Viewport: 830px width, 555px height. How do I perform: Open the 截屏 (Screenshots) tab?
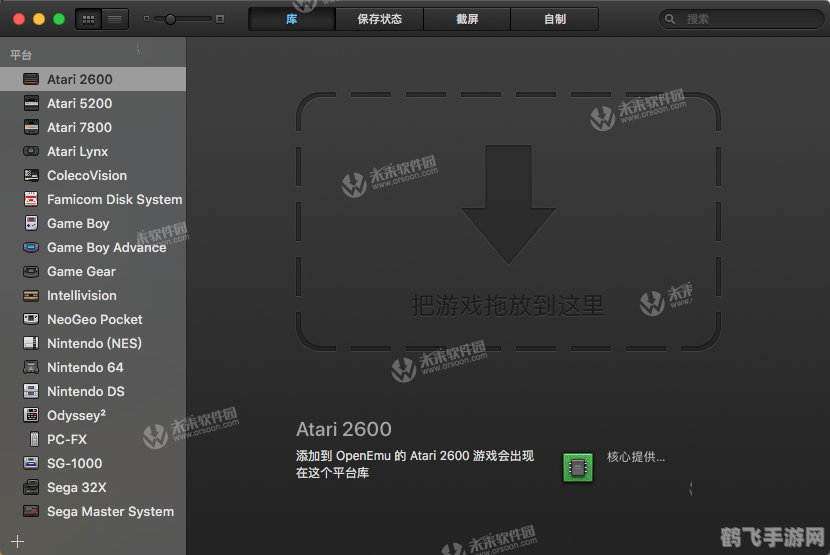pyautogui.click(x=467, y=19)
